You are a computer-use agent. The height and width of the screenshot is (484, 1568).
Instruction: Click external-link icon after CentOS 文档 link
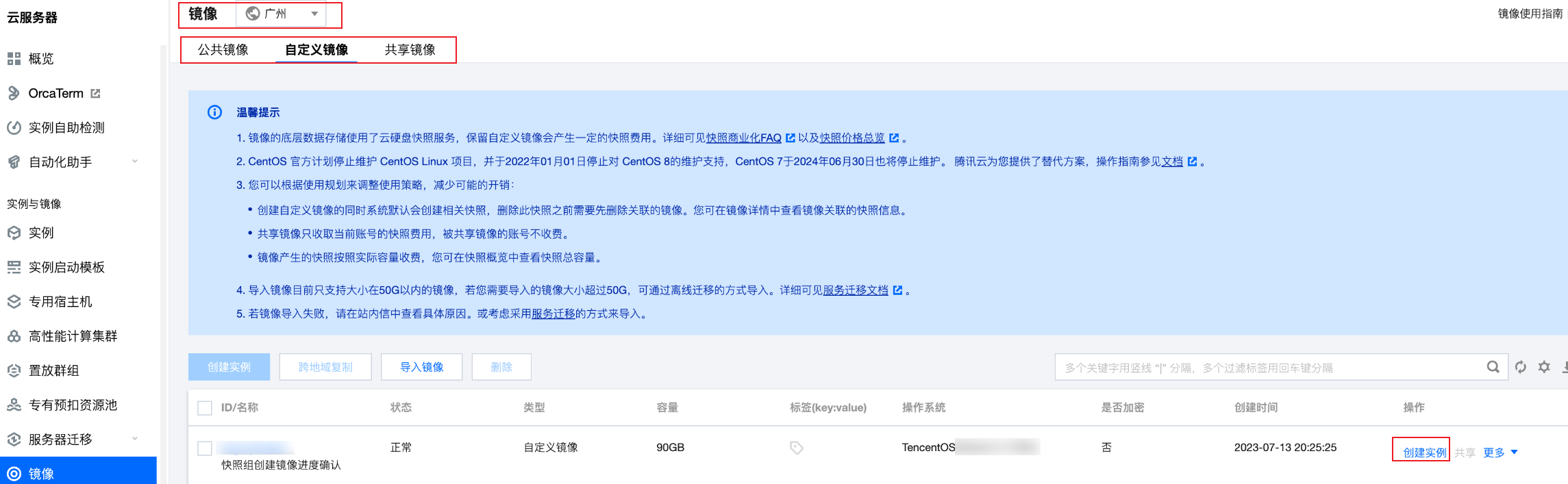tap(1192, 162)
